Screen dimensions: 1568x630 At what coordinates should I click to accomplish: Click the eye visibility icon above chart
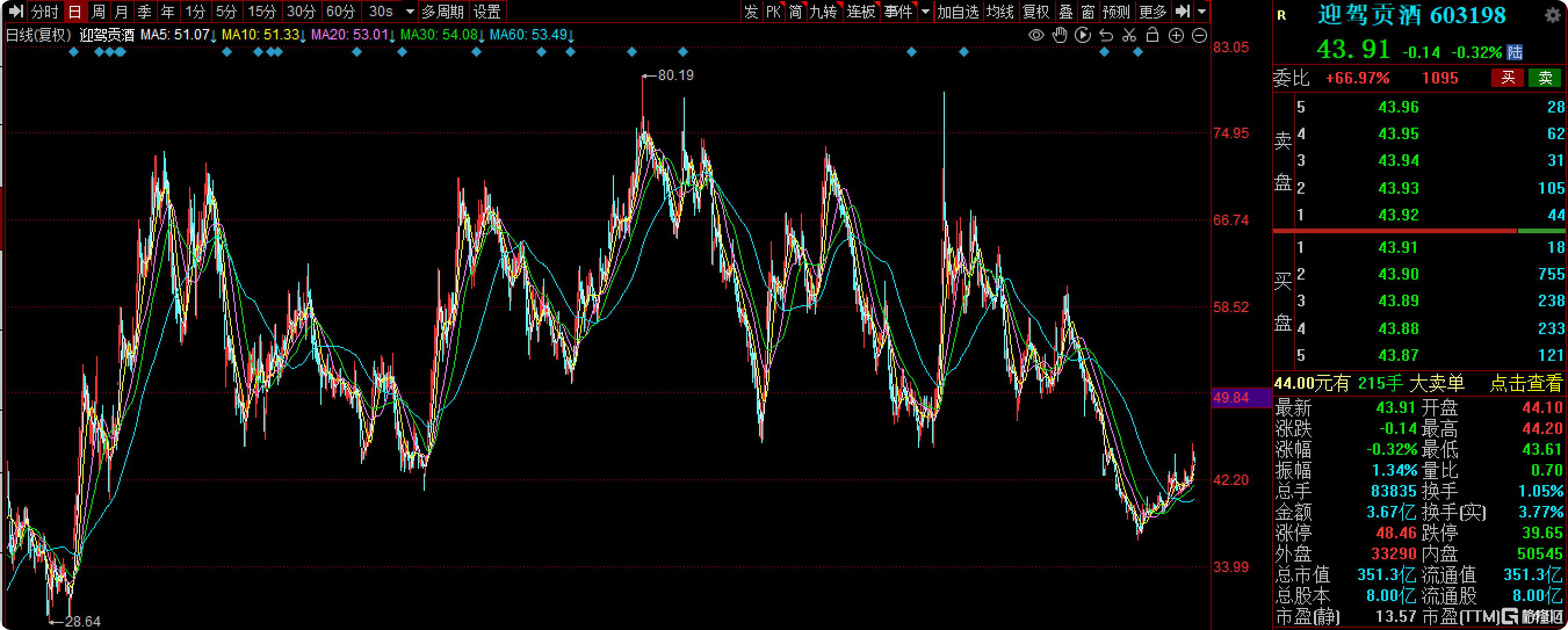click(x=1036, y=35)
